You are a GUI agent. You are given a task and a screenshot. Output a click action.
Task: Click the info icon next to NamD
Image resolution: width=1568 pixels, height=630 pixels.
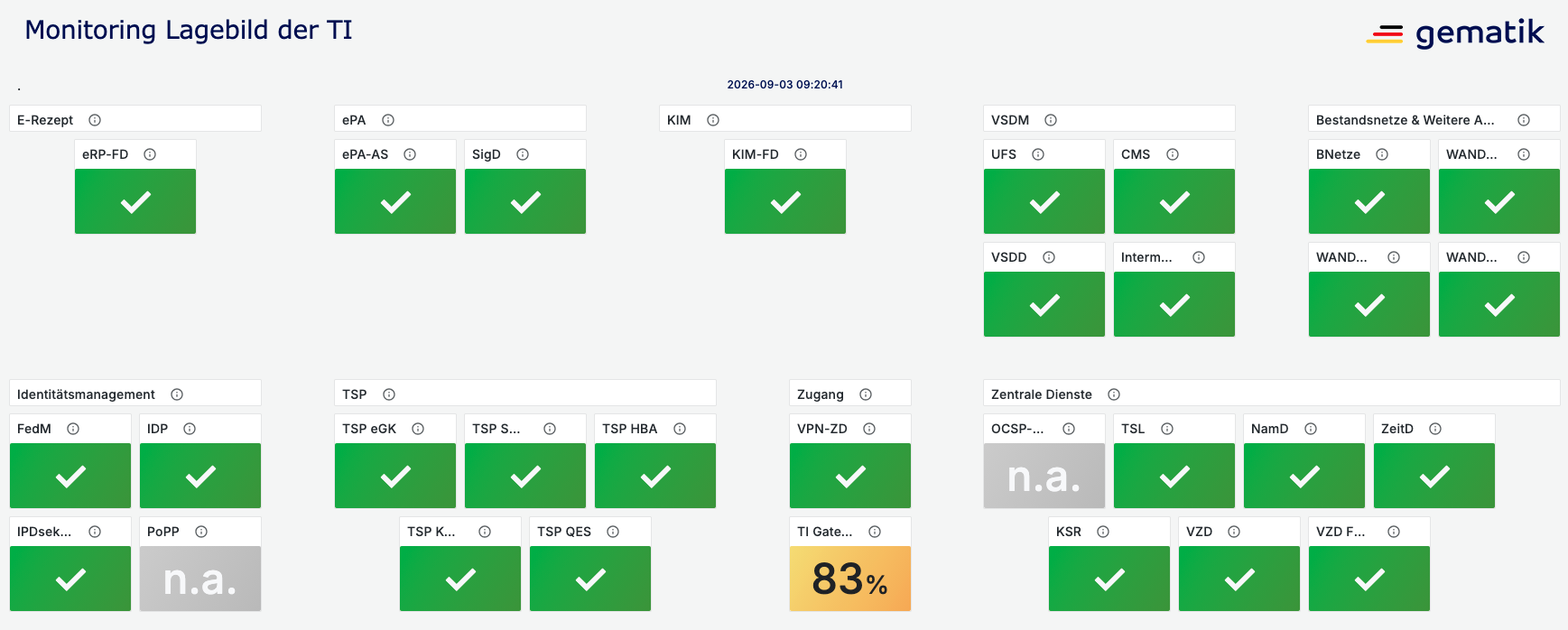tap(1311, 429)
